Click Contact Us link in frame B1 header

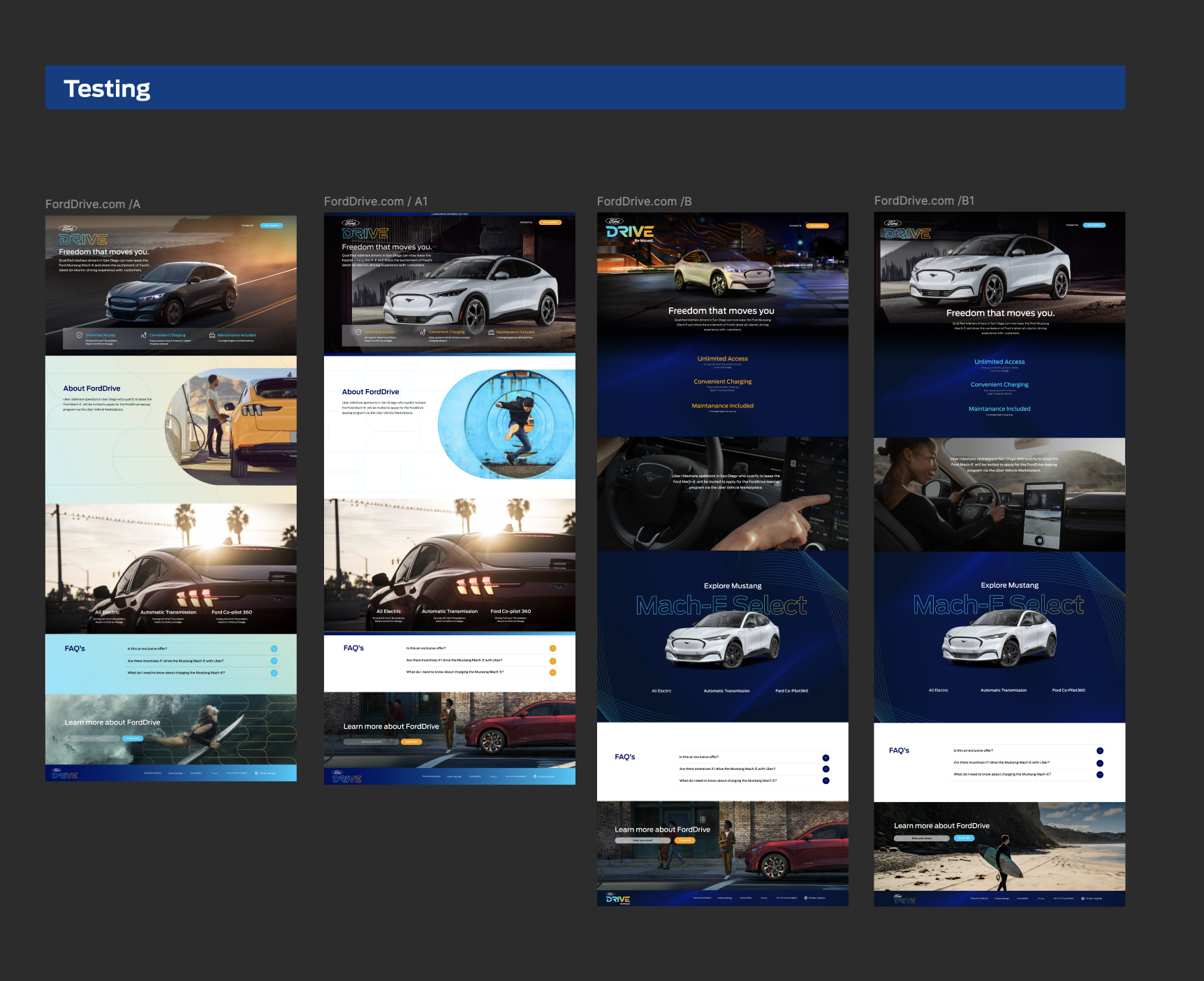(x=1072, y=225)
